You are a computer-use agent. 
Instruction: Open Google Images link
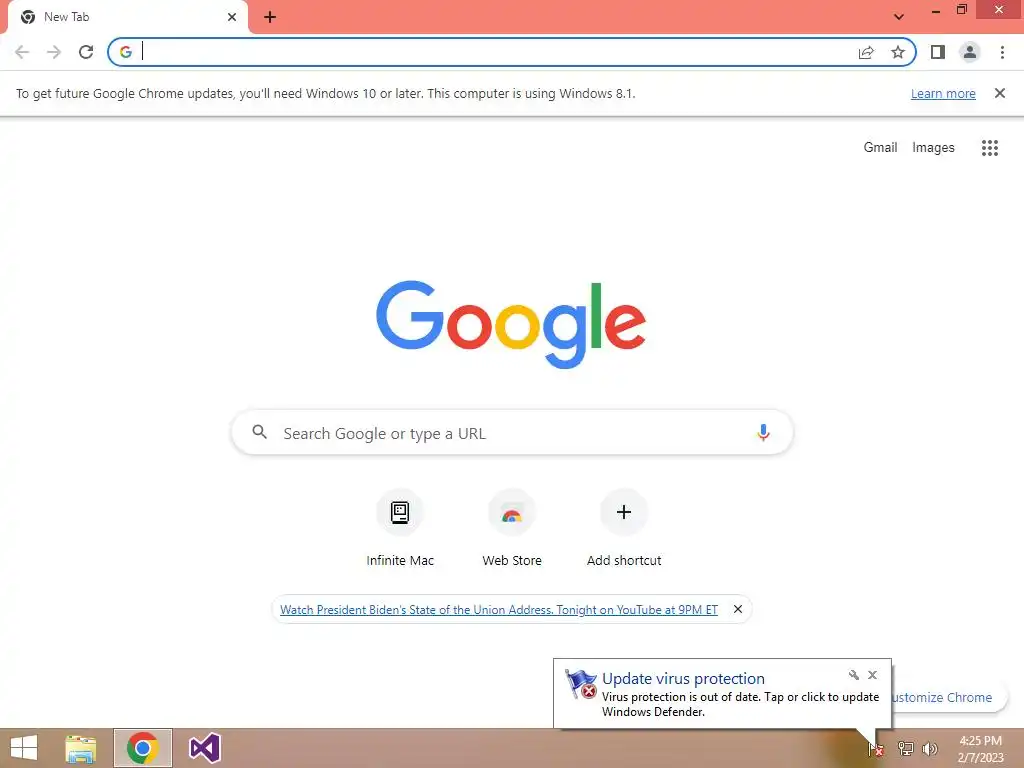(x=933, y=148)
